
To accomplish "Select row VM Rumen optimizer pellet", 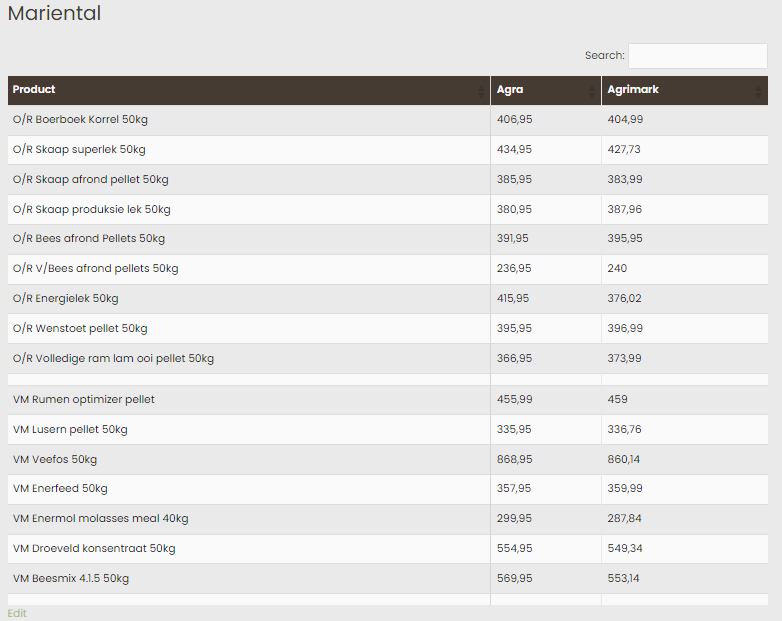I will pos(388,400).
